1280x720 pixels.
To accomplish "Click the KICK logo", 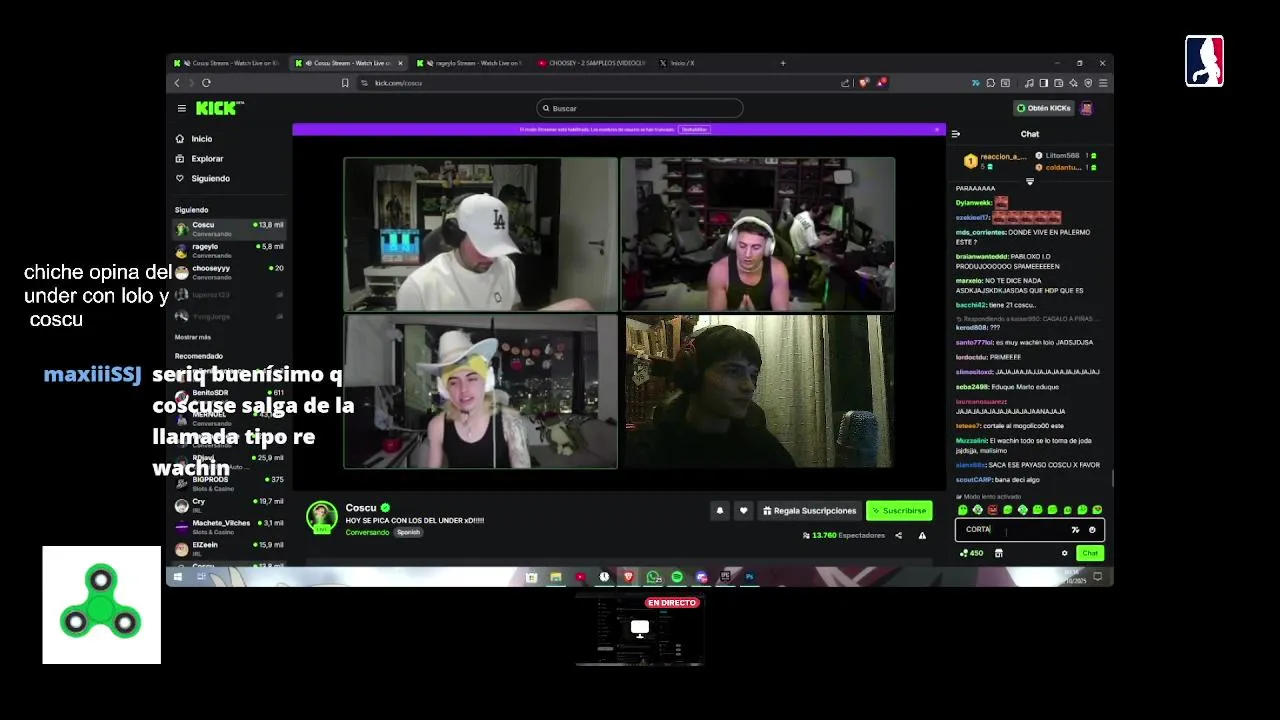I will pos(219,108).
